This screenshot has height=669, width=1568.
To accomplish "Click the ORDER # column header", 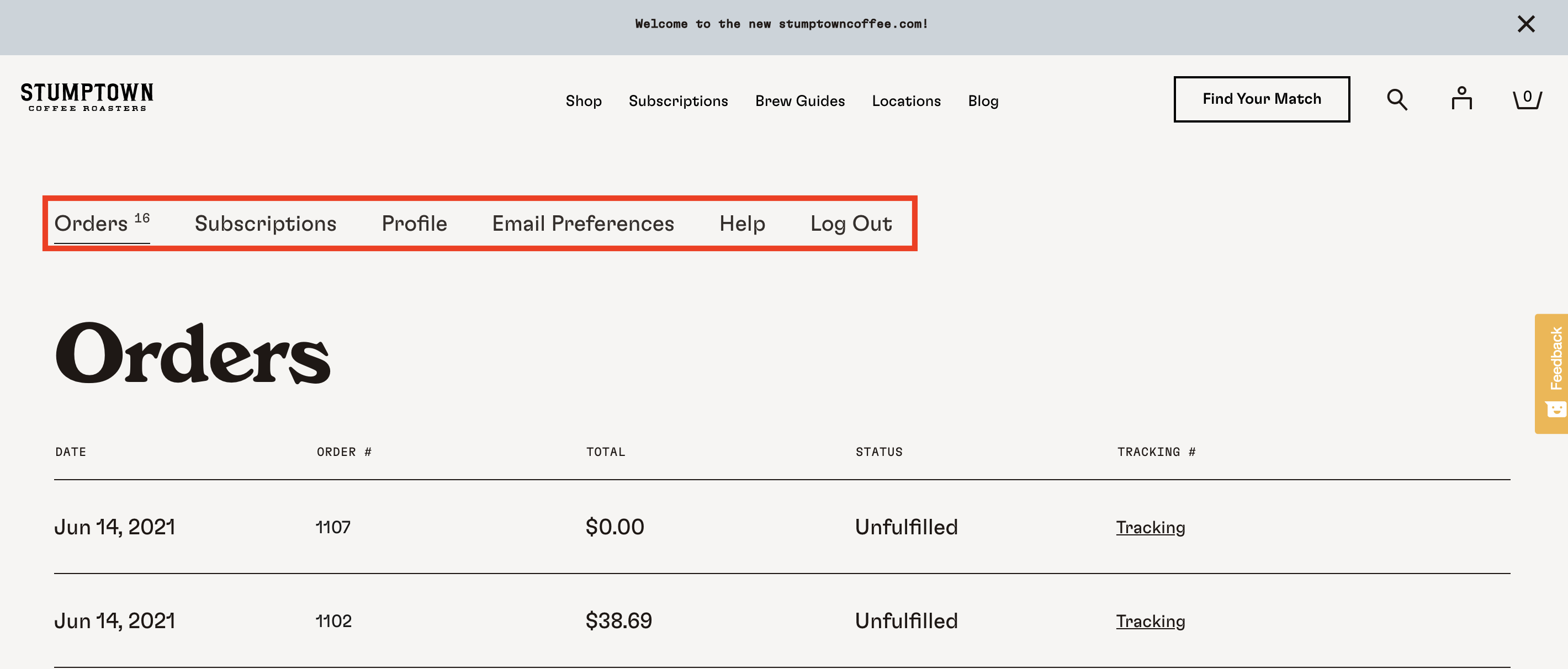I will [344, 452].
